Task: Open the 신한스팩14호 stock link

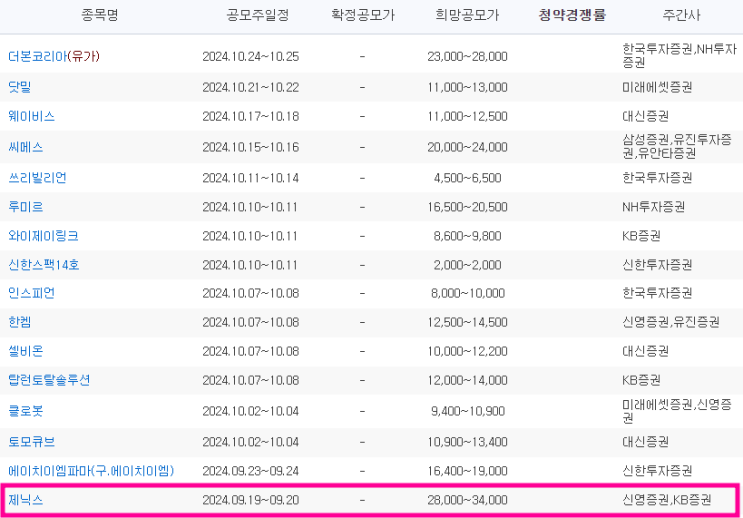Action: (x=44, y=264)
